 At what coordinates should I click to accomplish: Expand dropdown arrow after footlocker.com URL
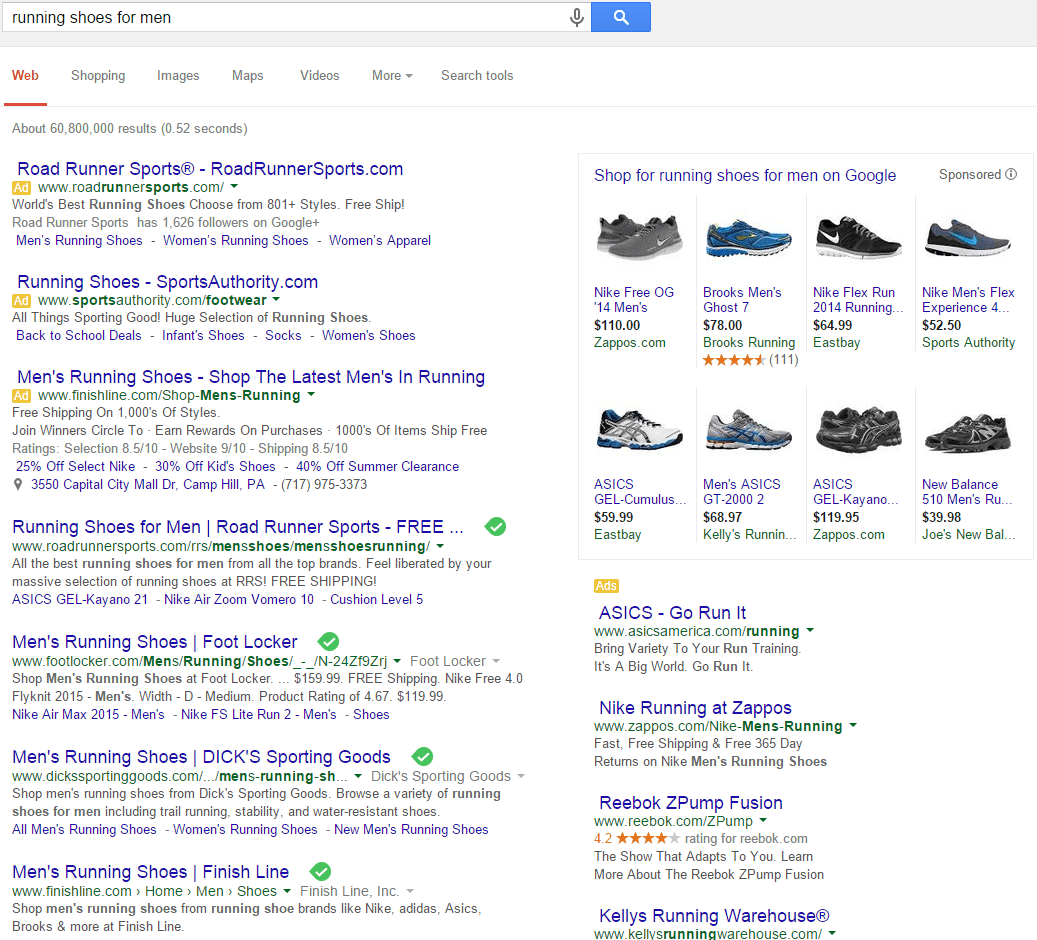(x=397, y=661)
